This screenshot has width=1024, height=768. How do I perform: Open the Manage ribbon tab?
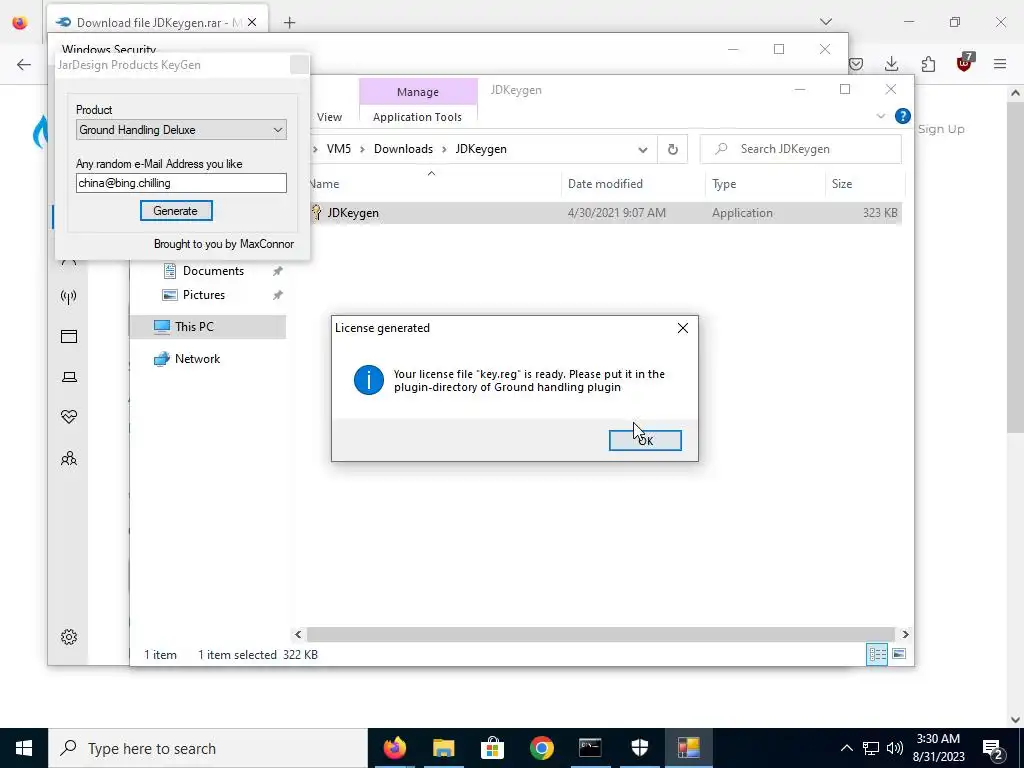click(418, 92)
